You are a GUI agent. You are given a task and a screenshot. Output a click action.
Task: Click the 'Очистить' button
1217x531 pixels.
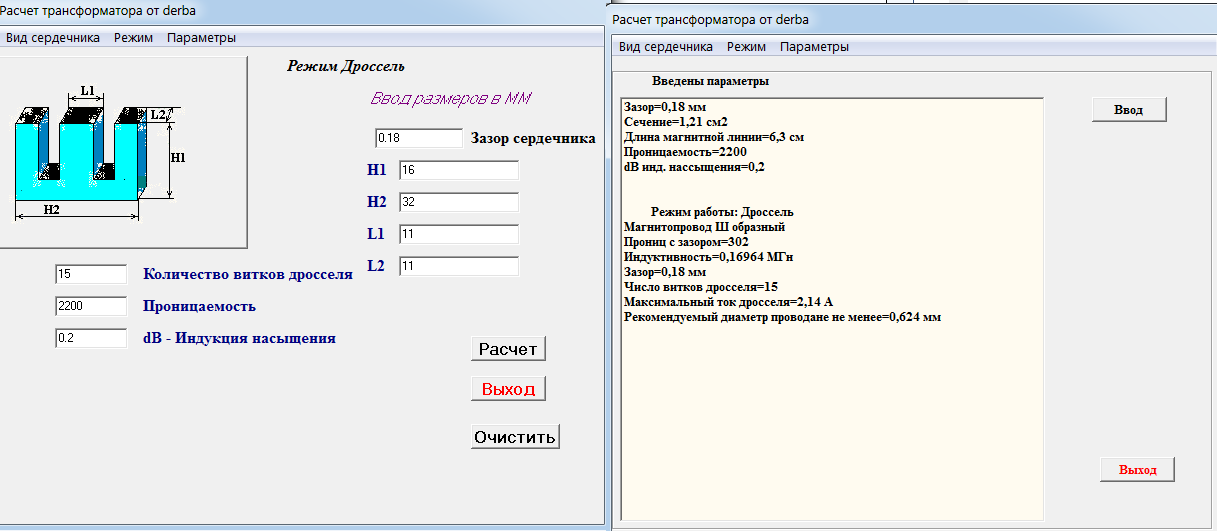pyautogui.click(x=514, y=437)
